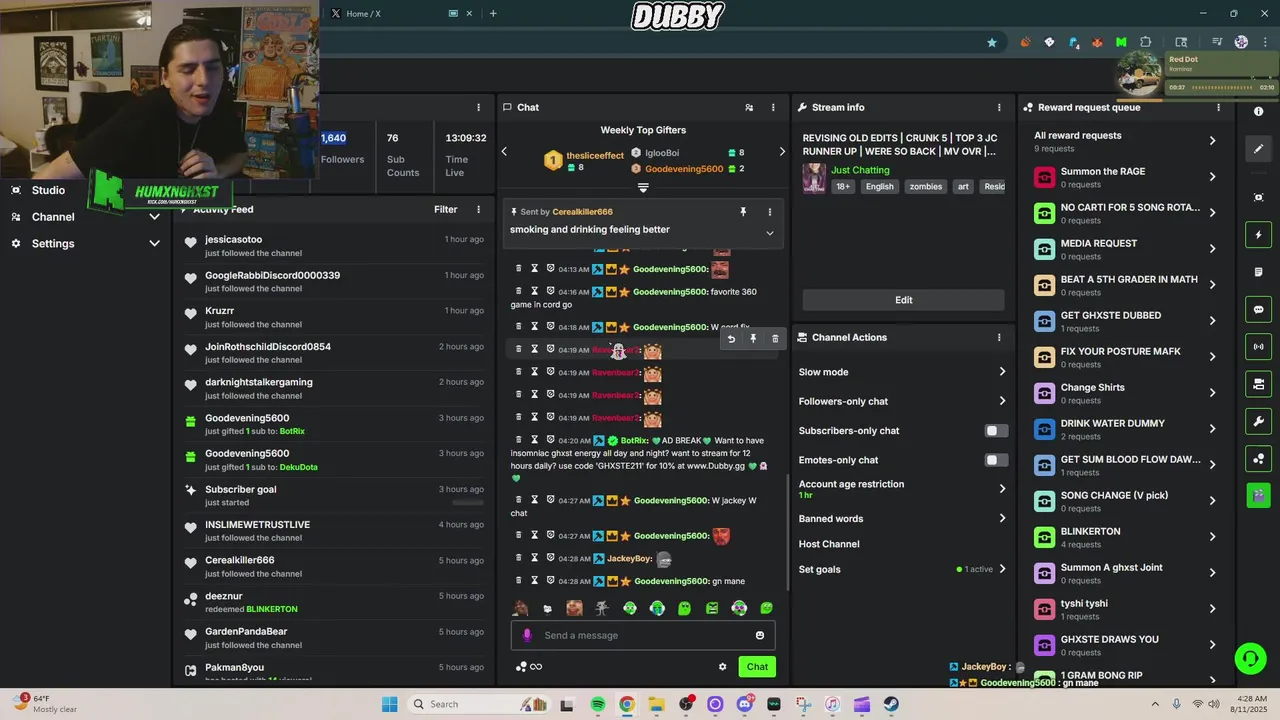Open the browser extensions puzzle icon

click(x=1146, y=42)
